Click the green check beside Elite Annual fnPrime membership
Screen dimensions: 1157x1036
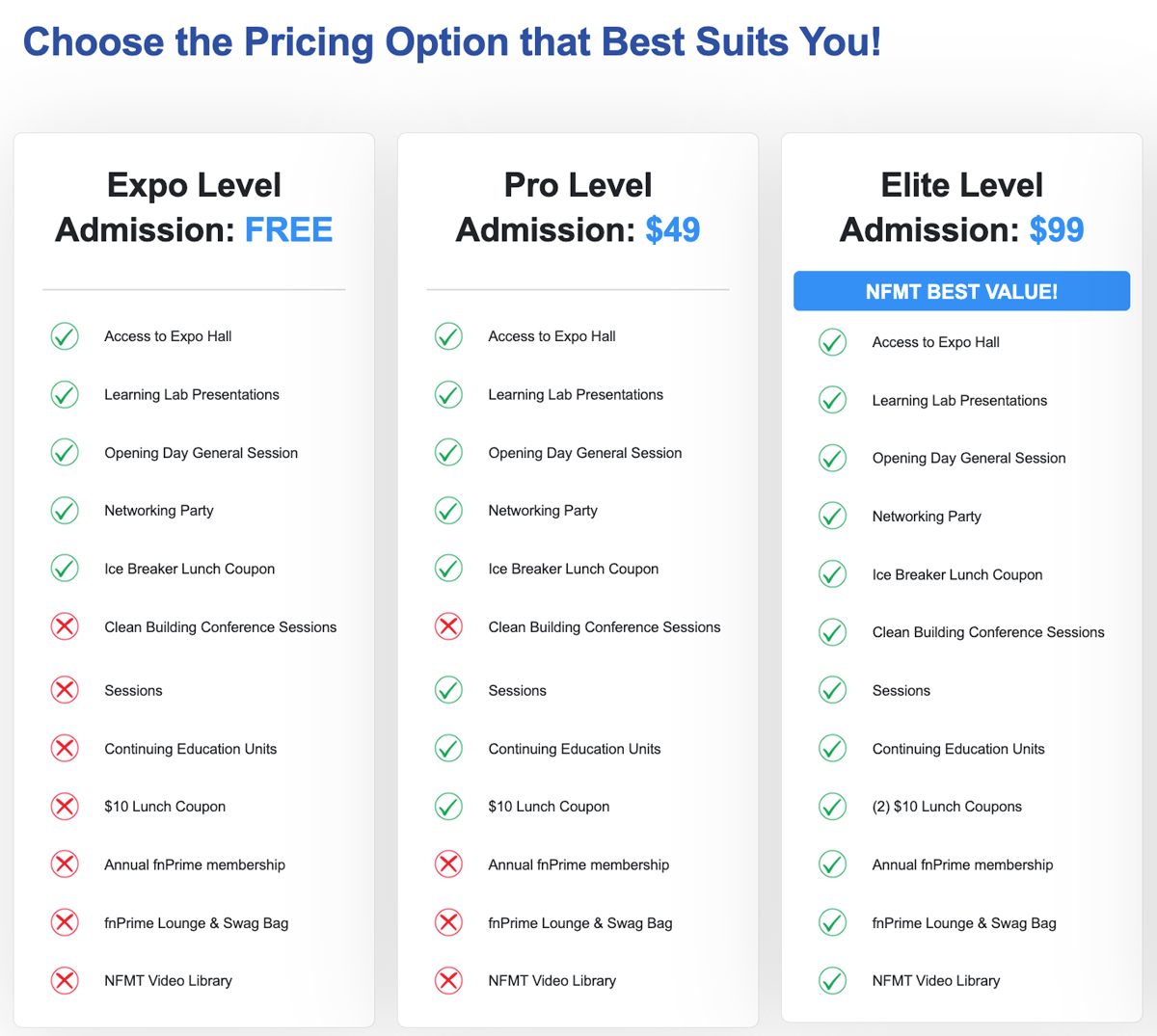[x=832, y=864]
